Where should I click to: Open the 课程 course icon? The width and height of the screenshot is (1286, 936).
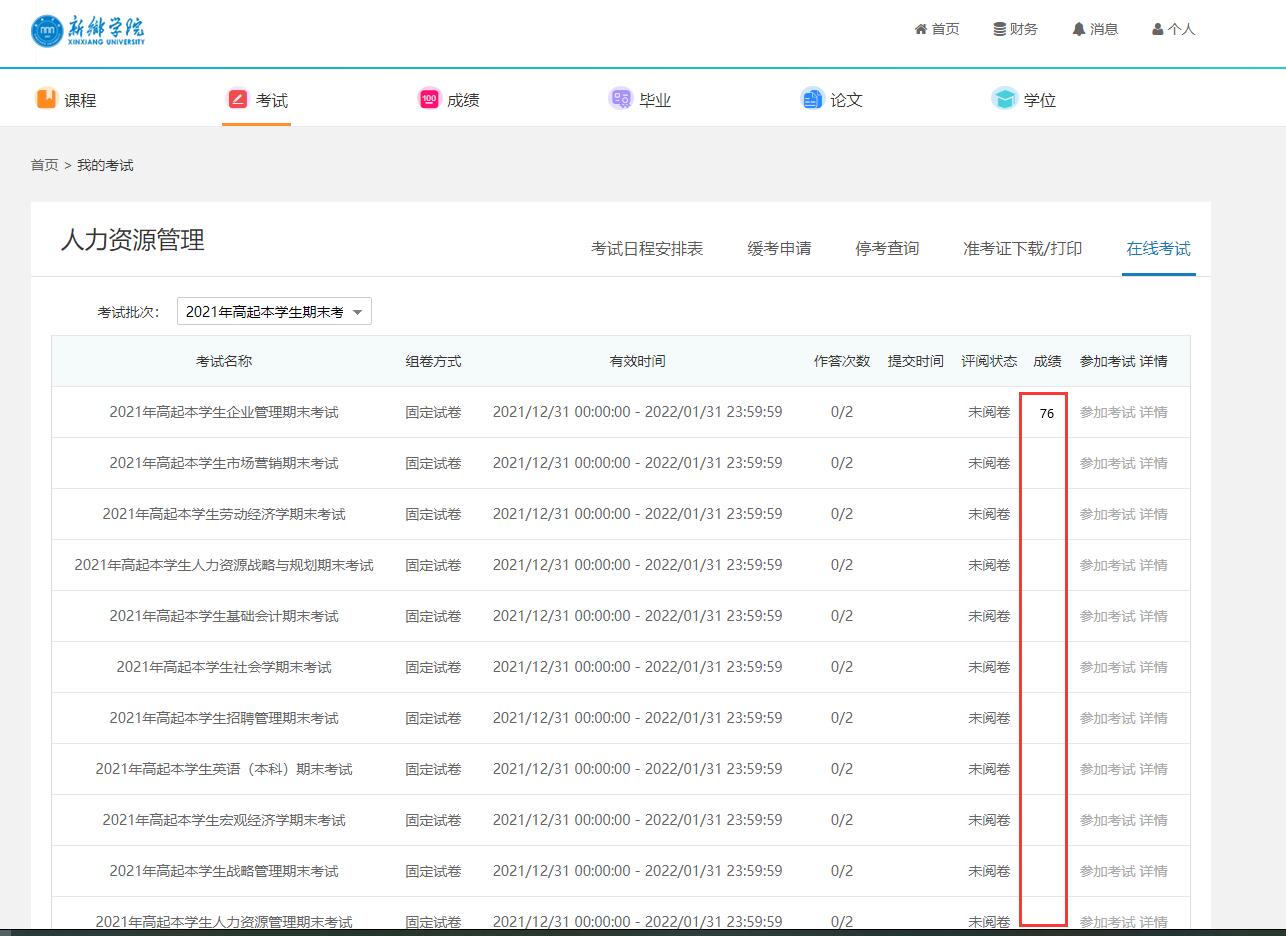tap(46, 99)
